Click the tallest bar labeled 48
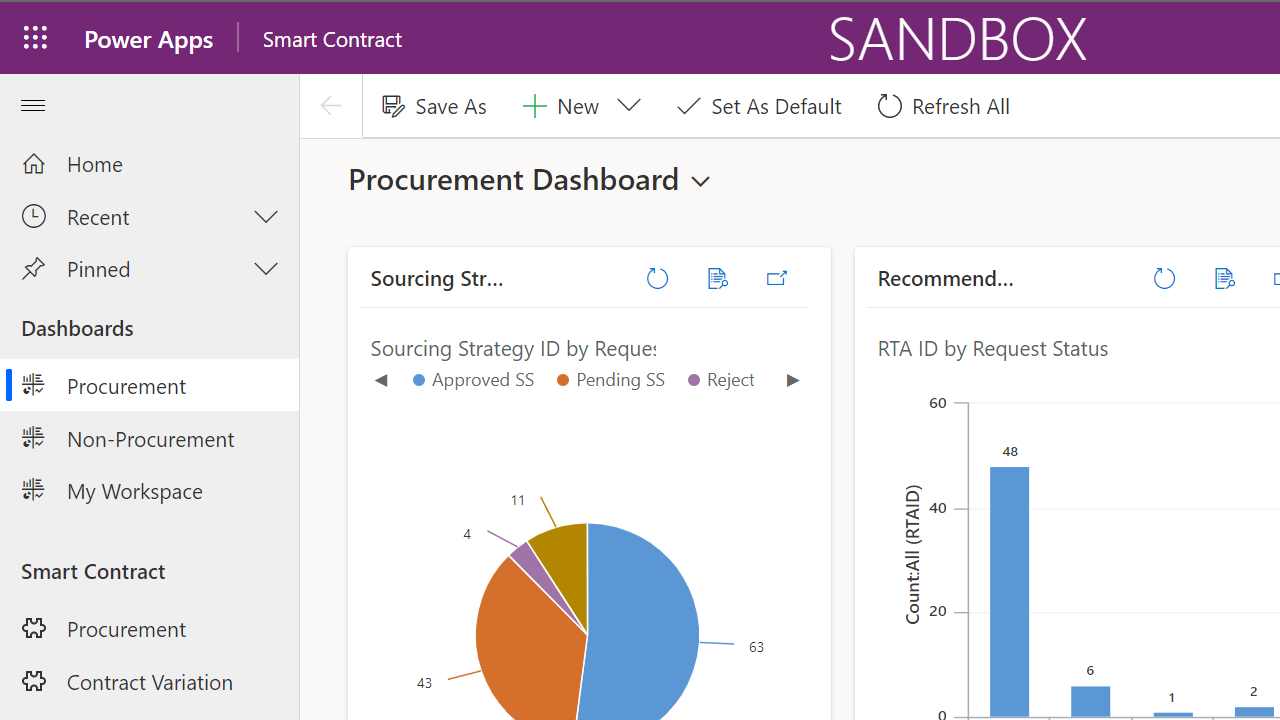1280x720 pixels. [1009, 591]
